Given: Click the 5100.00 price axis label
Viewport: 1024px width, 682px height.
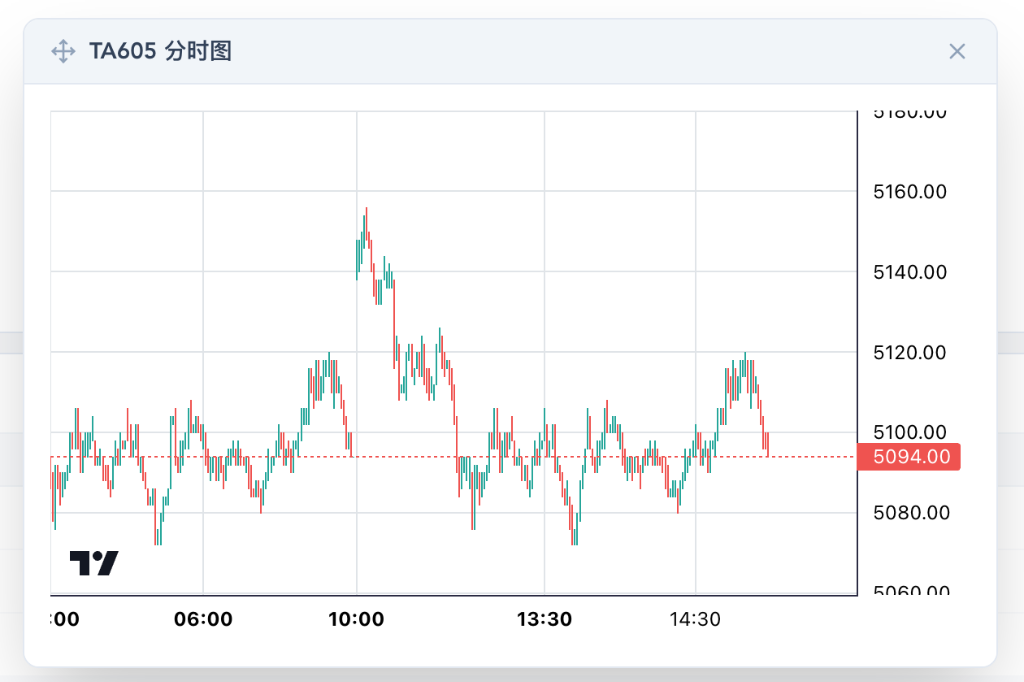Looking at the screenshot, I should (x=908, y=432).
